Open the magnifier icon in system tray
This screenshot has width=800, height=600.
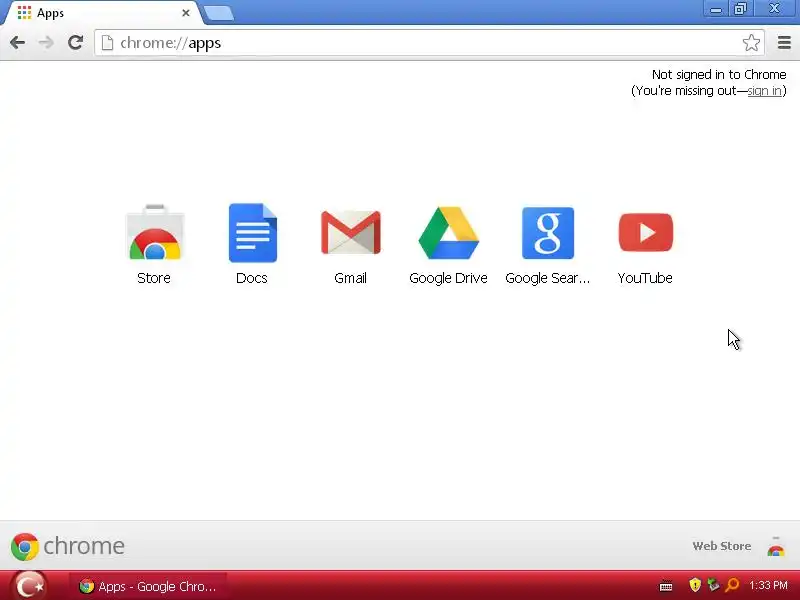(x=732, y=585)
